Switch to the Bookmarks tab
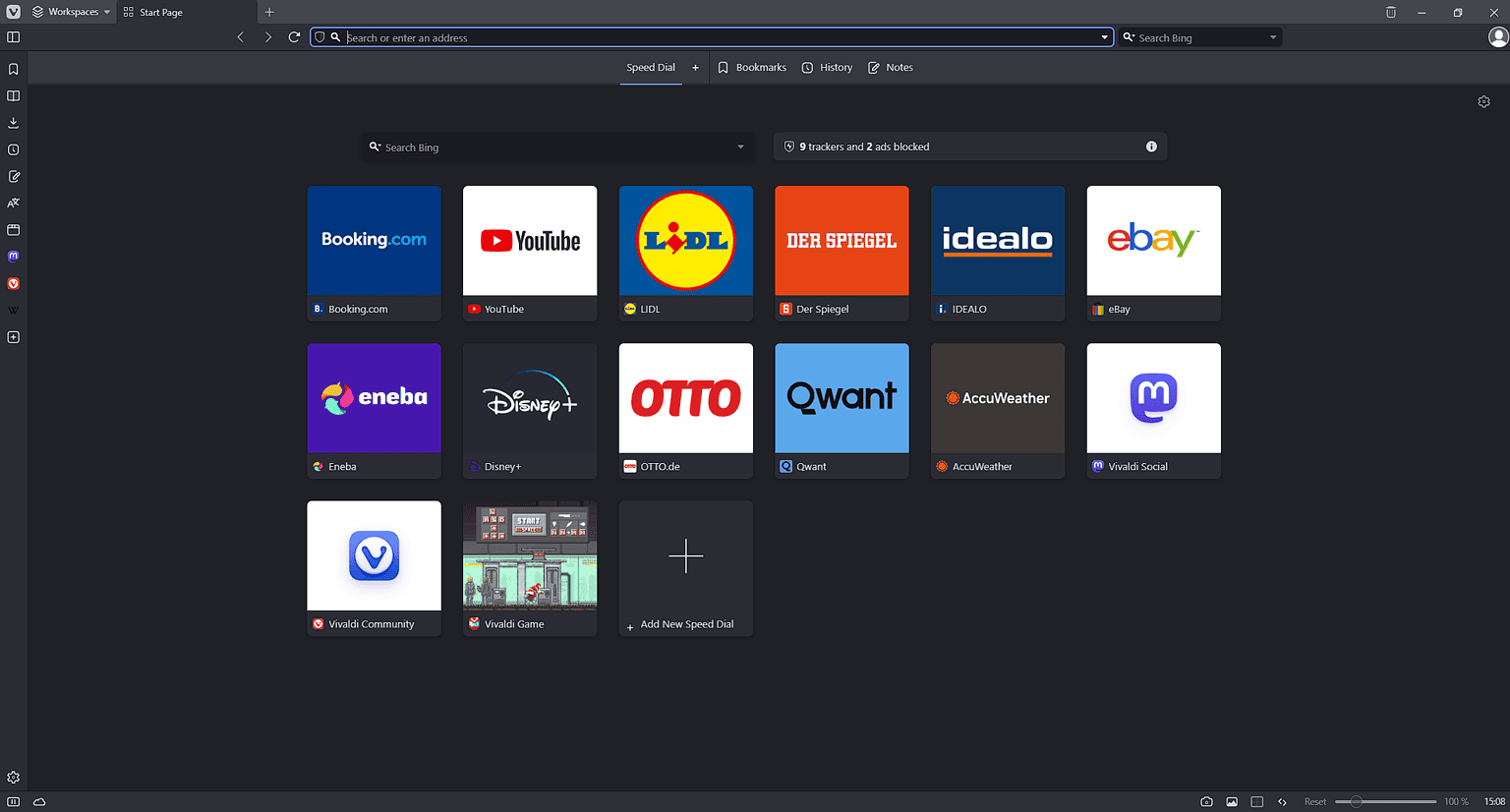This screenshot has width=1510, height=812. 751,67
